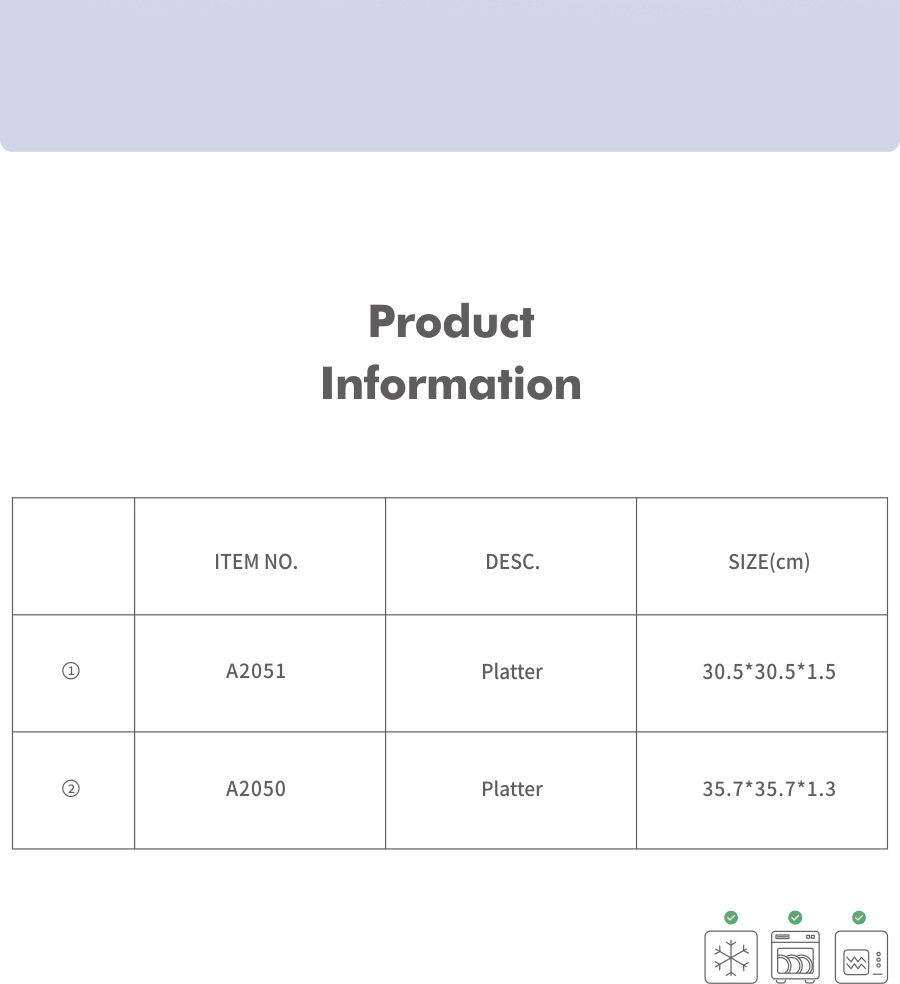
Task: Click the size 35.7*35.7*1.3 cell
Action: coord(768,789)
